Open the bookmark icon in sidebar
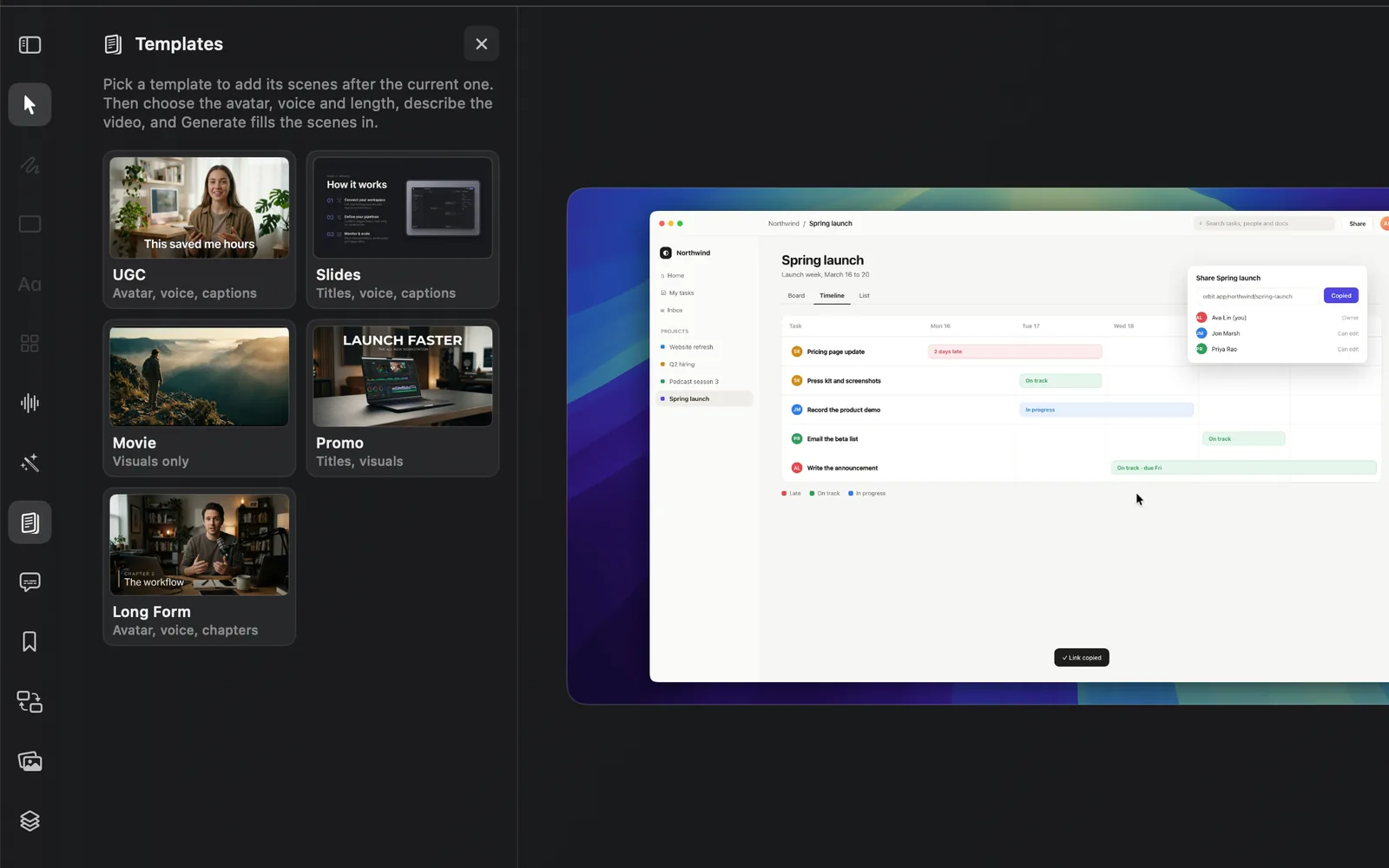Screen dimensions: 1389x868 [30, 641]
